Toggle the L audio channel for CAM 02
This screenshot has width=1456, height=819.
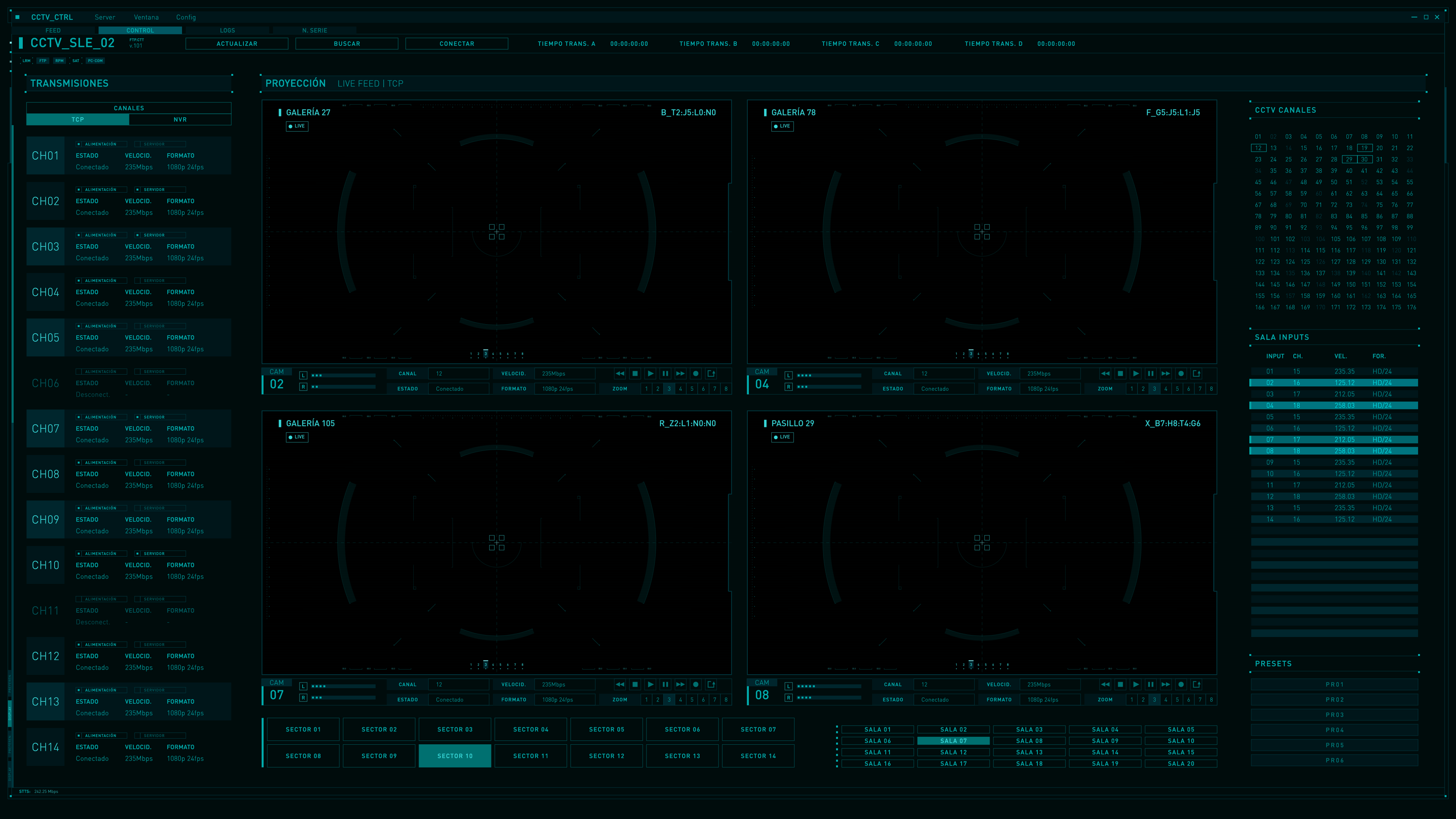tap(303, 375)
